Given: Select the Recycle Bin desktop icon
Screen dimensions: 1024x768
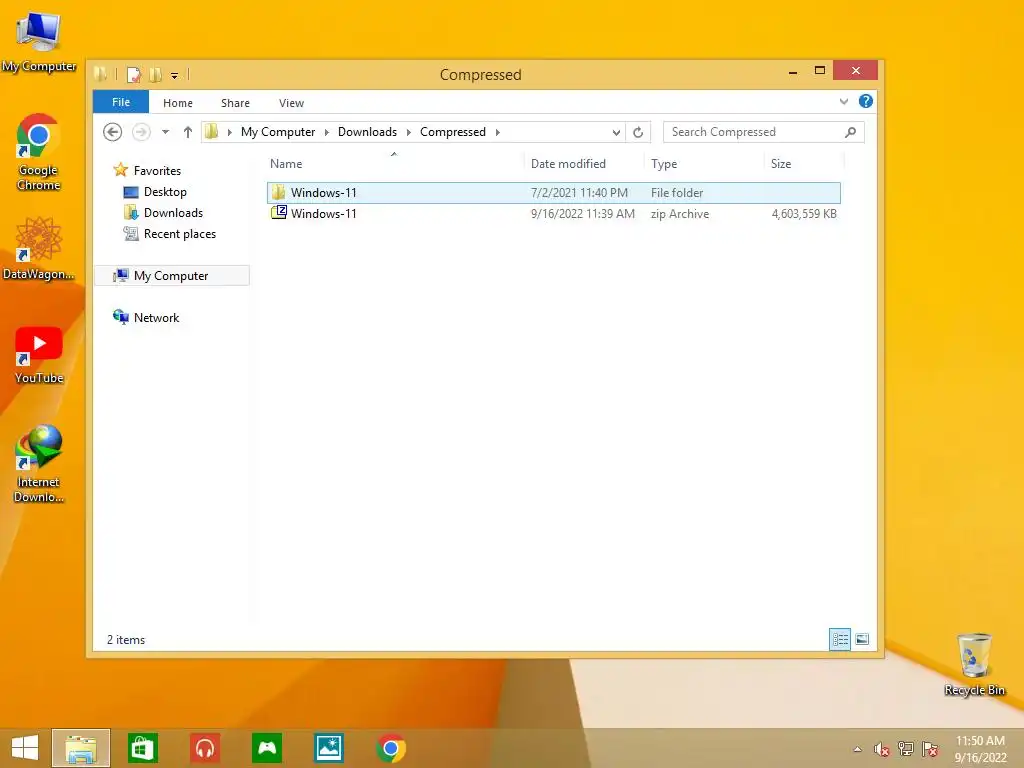Looking at the screenshot, I should tap(974, 665).
